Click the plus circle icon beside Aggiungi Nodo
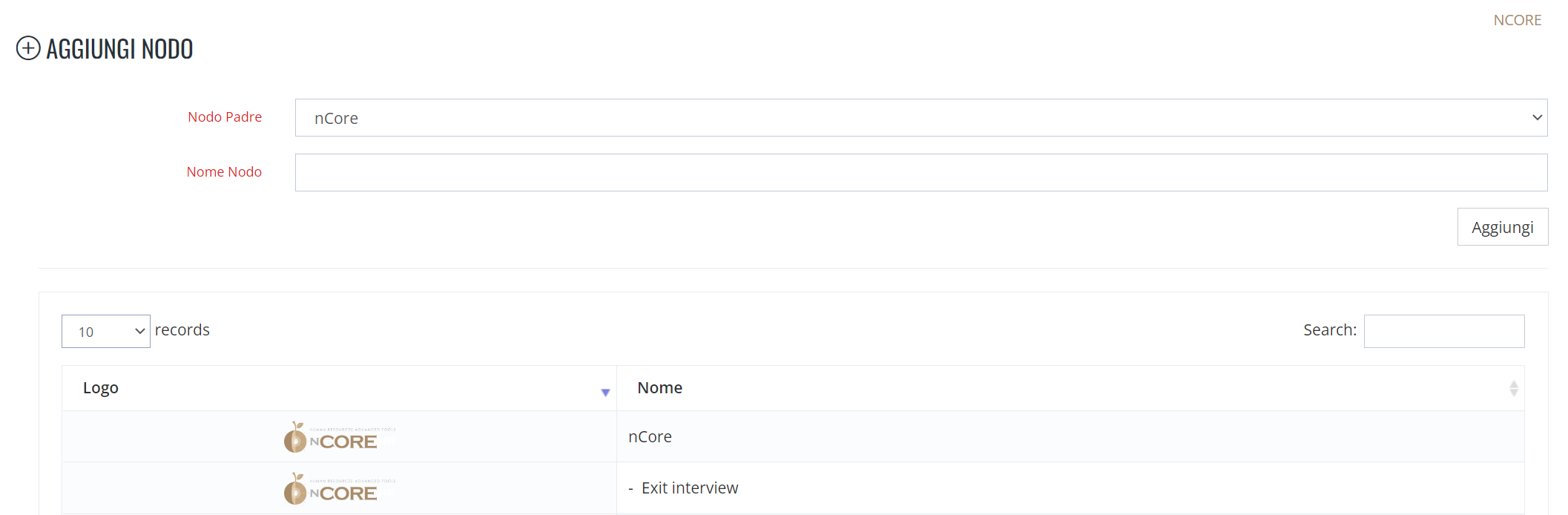The width and height of the screenshot is (1568, 515). point(28,48)
